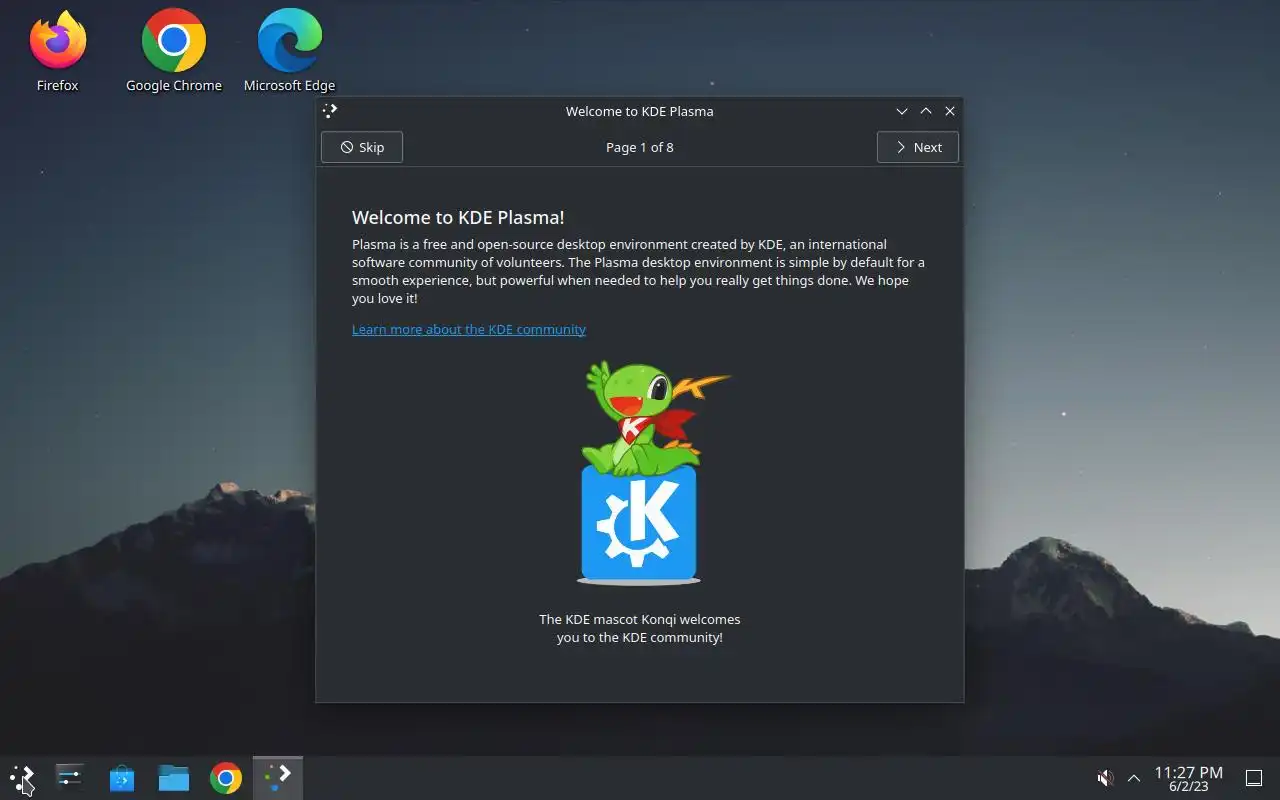Click the 'Welcome to KDE Plasma!' heading
The width and height of the screenshot is (1280, 800).
(x=458, y=217)
